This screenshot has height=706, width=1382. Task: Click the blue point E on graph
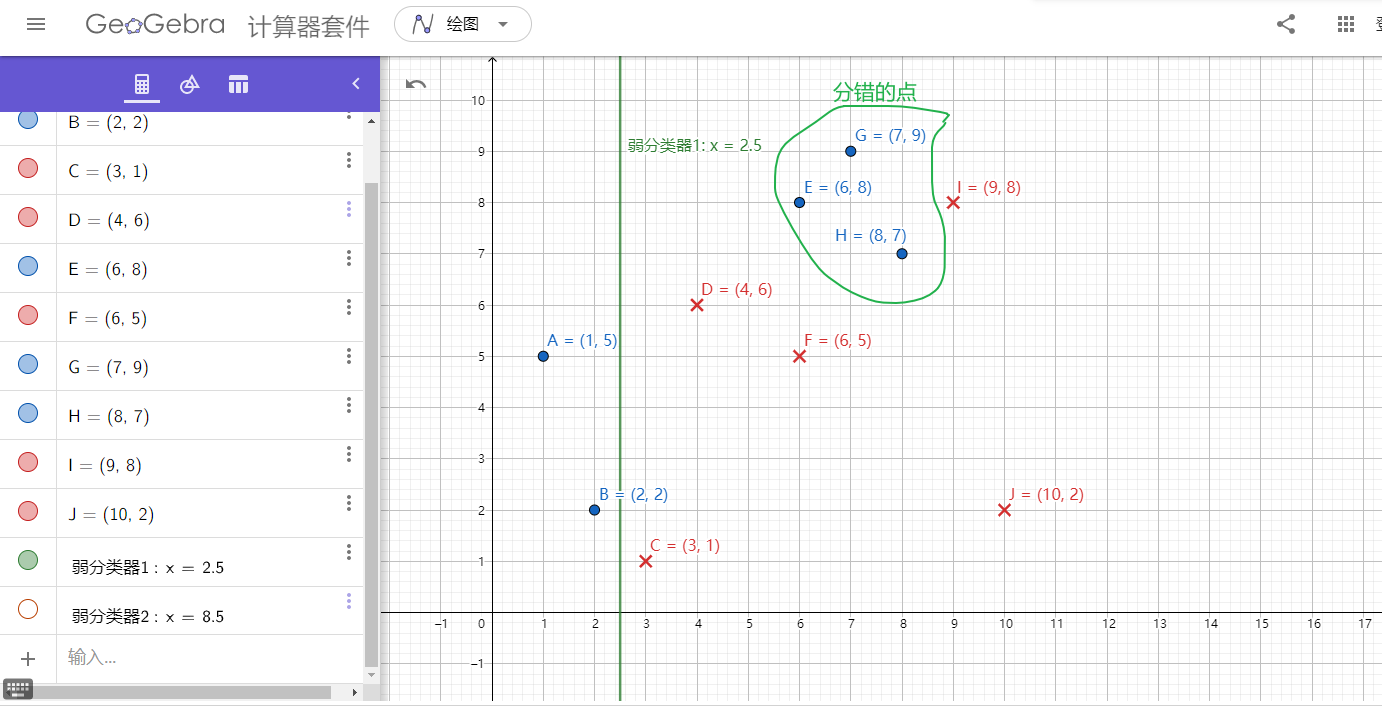(799, 202)
